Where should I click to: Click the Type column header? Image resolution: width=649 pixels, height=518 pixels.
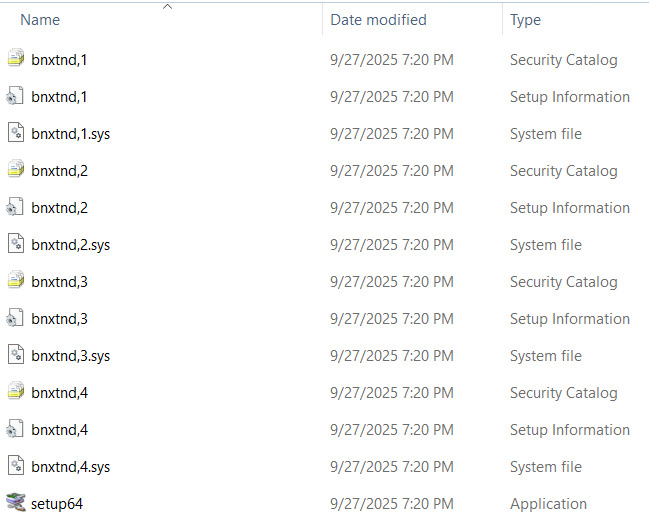click(525, 20)
